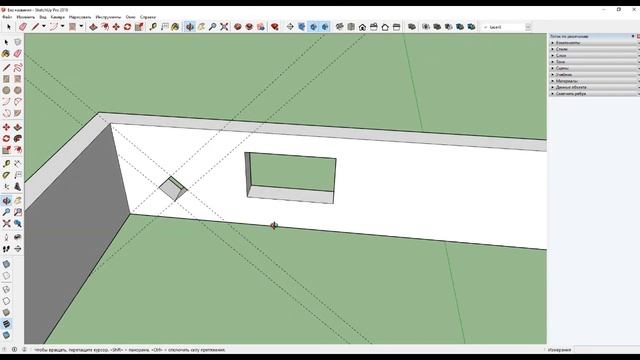Expand the Компоненты tray panel

pyautogui.click(x=594, y=43)
